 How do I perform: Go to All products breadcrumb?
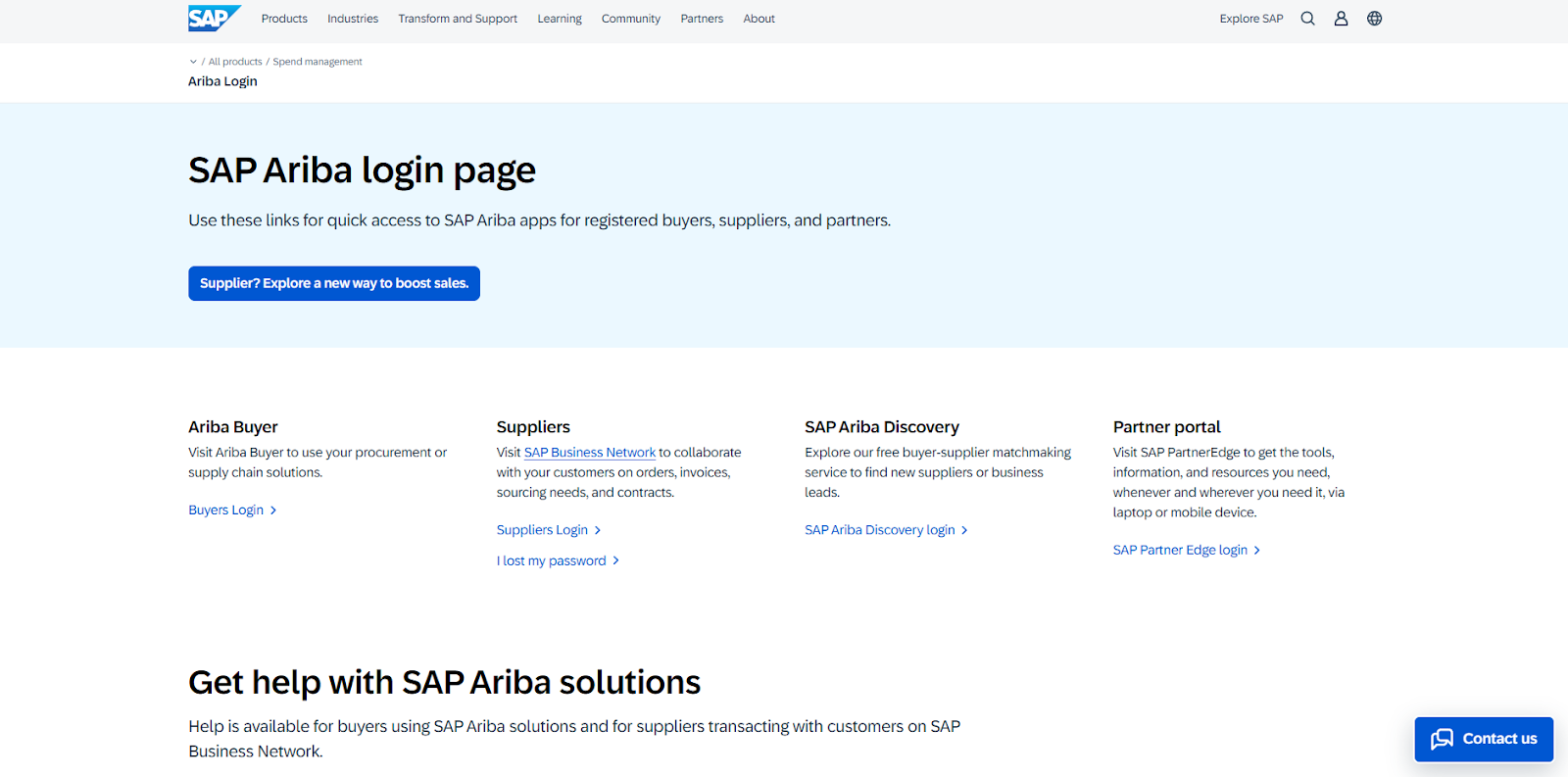[x=235, y=62]
